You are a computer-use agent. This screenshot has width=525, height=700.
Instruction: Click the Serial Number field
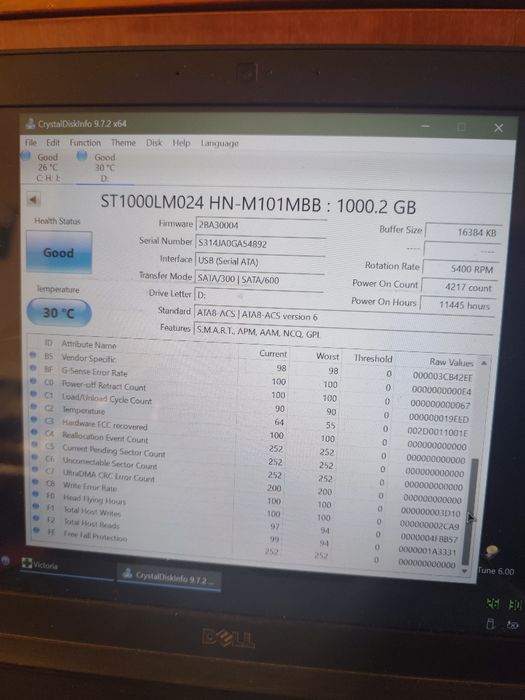point(260,244)
